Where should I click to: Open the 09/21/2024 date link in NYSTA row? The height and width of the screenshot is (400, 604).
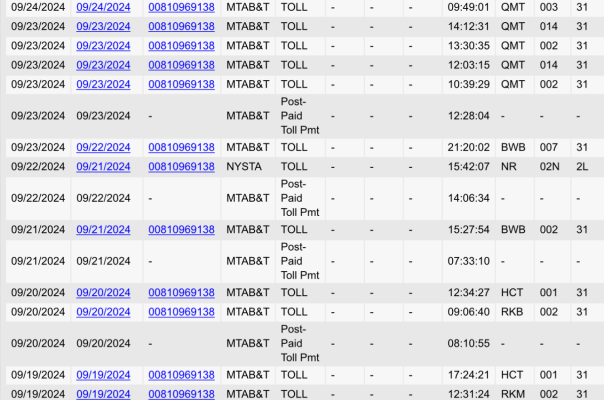pos(103,166)
